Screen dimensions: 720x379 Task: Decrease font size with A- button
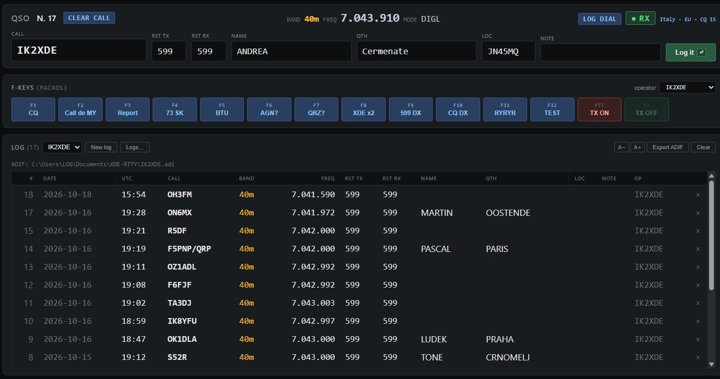tap(621, 147)
